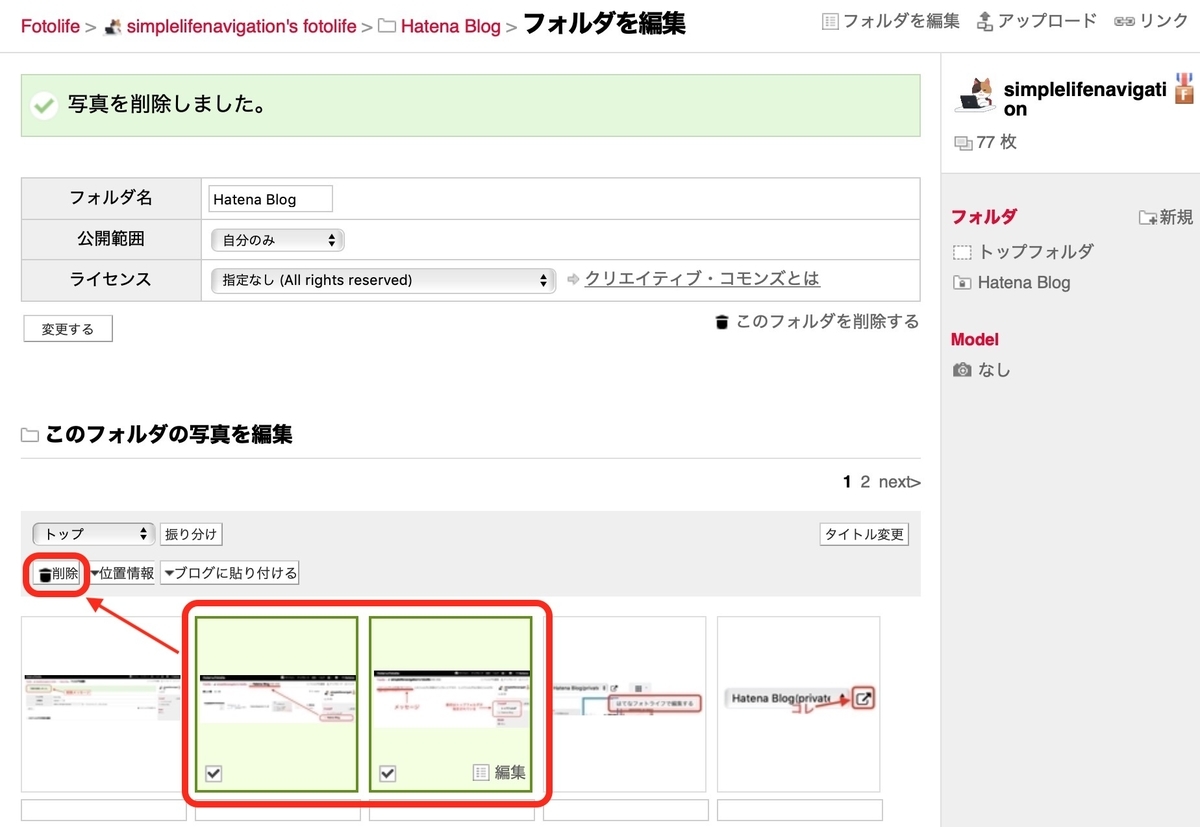
Task: Click the arrow icon before Creative Commons link
Action: point(573,280)
